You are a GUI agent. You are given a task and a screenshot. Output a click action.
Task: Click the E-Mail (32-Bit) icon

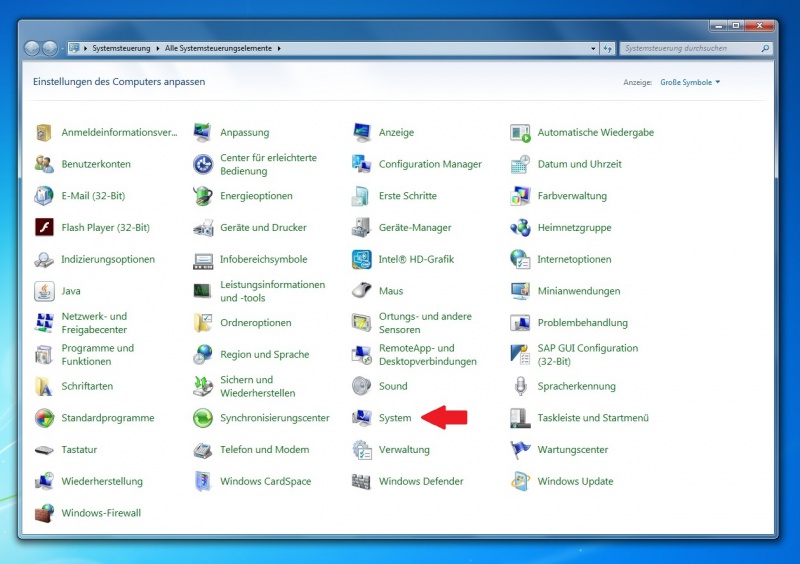(x=44, y=196)
